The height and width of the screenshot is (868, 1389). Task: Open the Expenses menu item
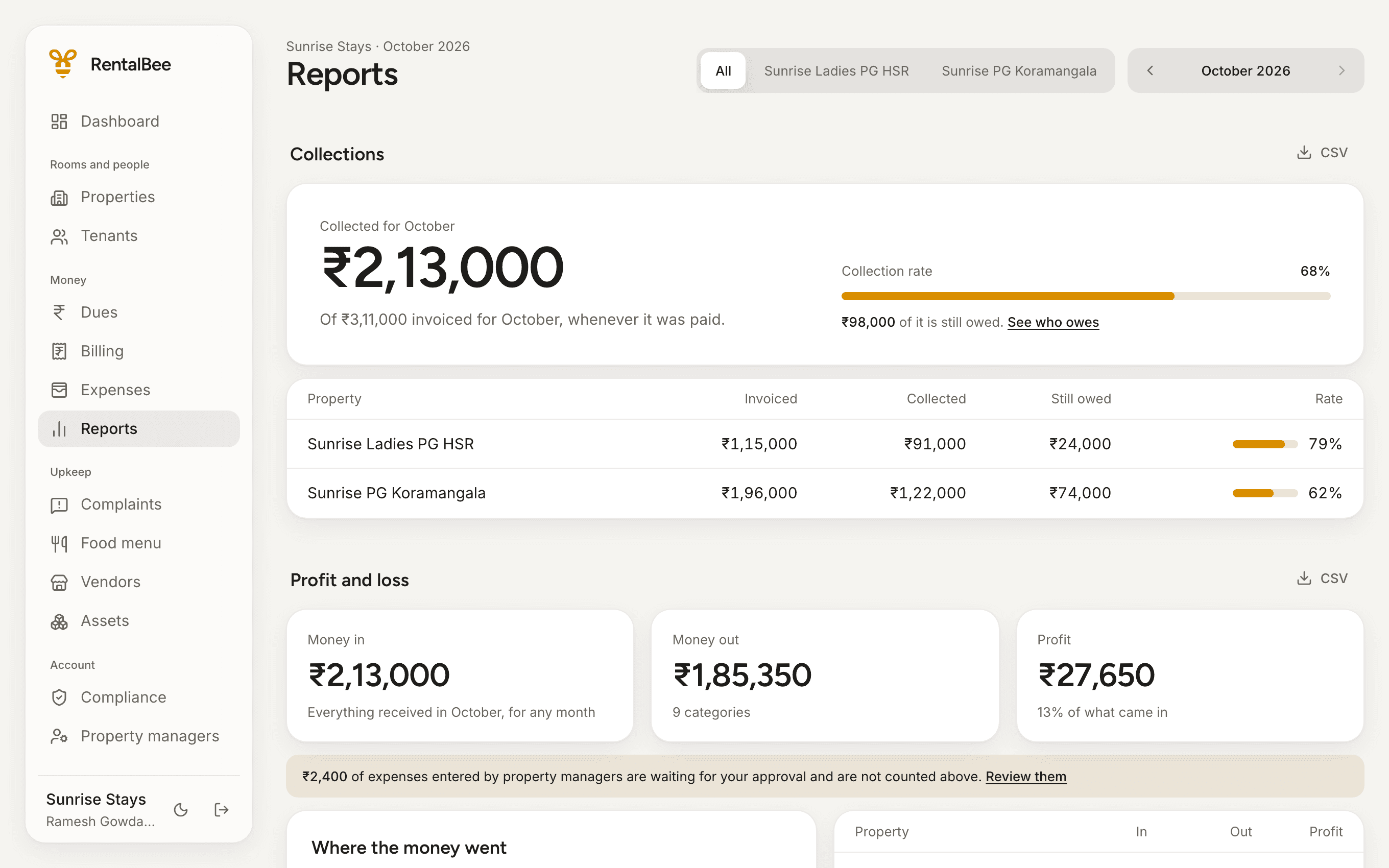(x=139, y=390)
